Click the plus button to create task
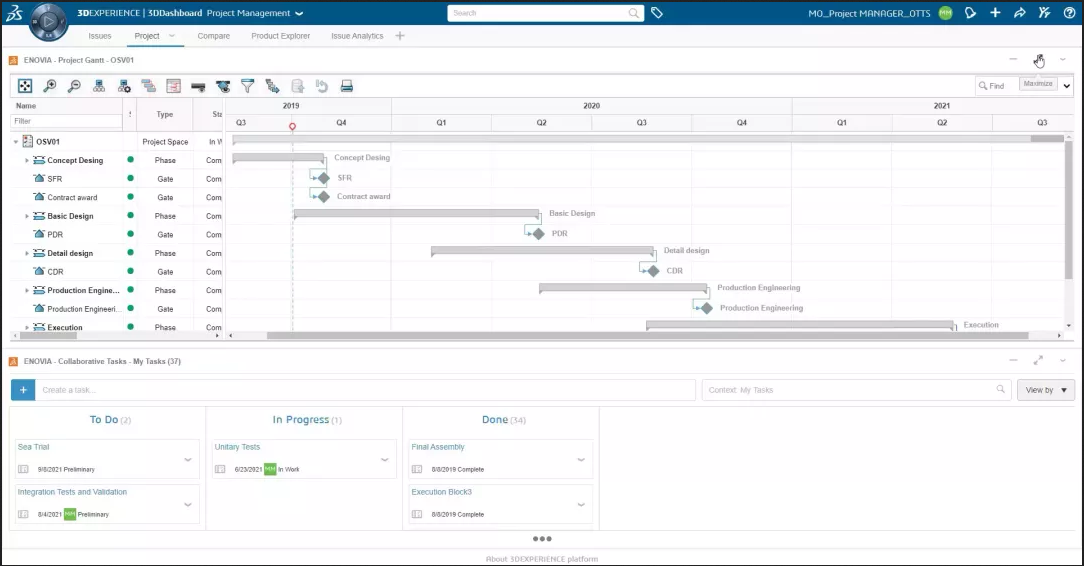This screenshot has width=1084, height=566. [23, 390]
